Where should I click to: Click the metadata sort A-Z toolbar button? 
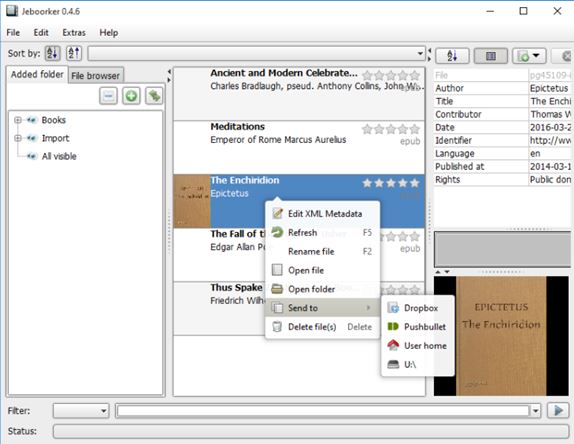[x=452, y=56]
